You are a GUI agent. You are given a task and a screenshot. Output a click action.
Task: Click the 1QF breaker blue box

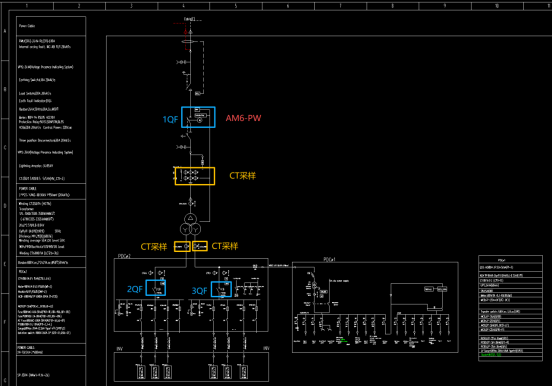tap(198, 117)
